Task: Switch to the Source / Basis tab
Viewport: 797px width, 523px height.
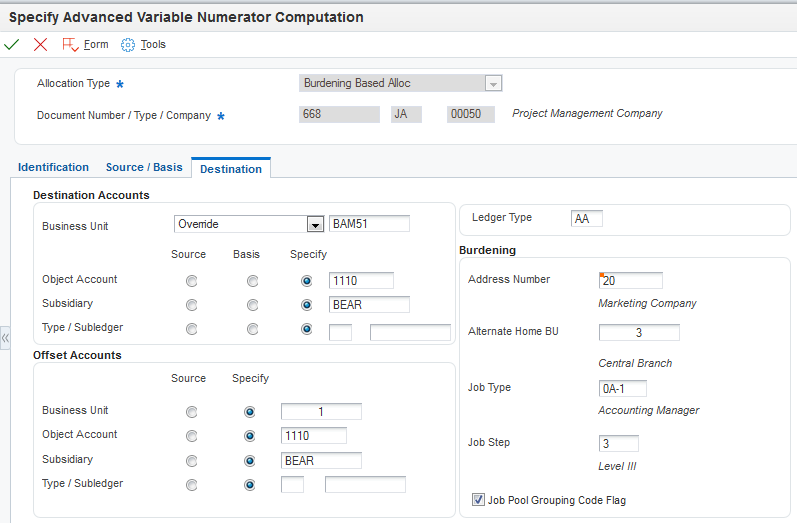Action: coord(144,168)
